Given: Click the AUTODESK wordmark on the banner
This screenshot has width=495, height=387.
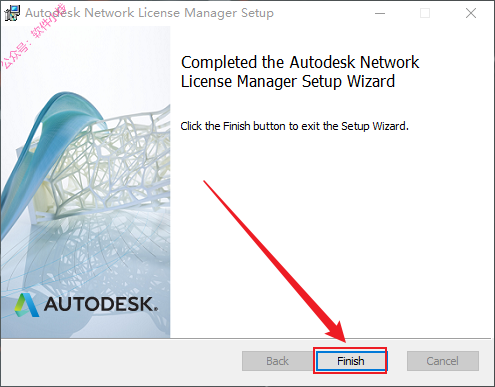Looking at the screenshot, I should (x=101, y=304).
